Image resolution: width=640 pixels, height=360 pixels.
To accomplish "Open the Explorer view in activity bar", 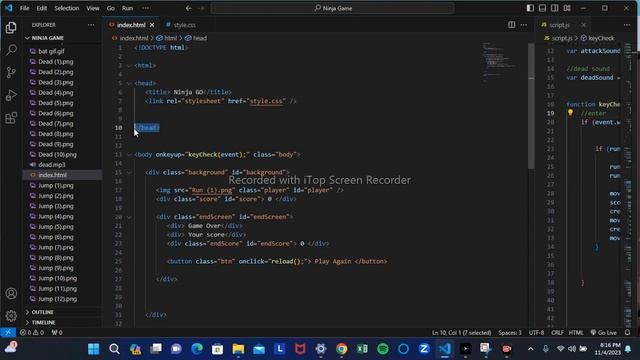I will tap(11, 28).
